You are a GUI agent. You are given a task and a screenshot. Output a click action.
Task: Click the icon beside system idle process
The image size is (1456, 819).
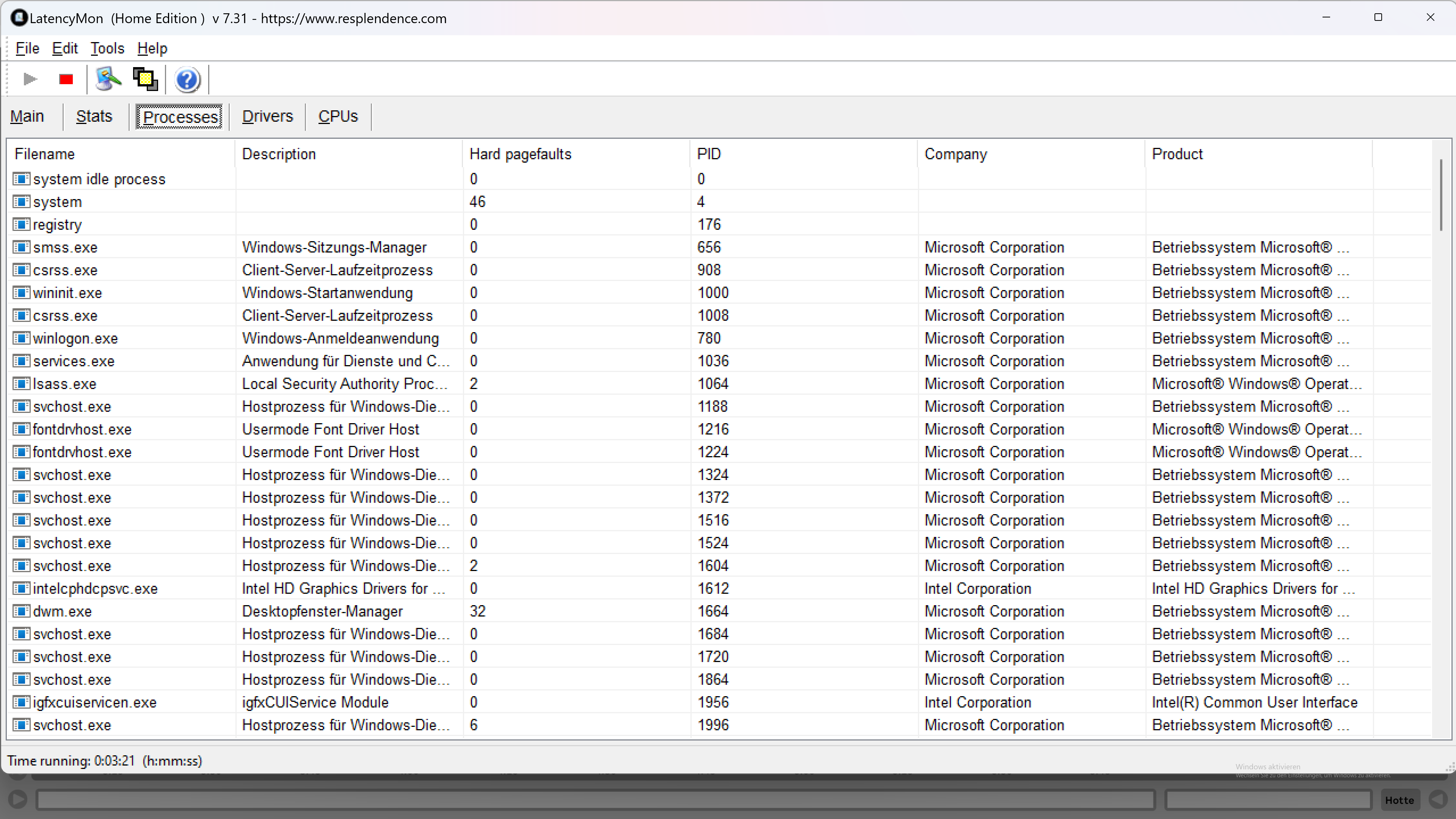click(22, 179)
